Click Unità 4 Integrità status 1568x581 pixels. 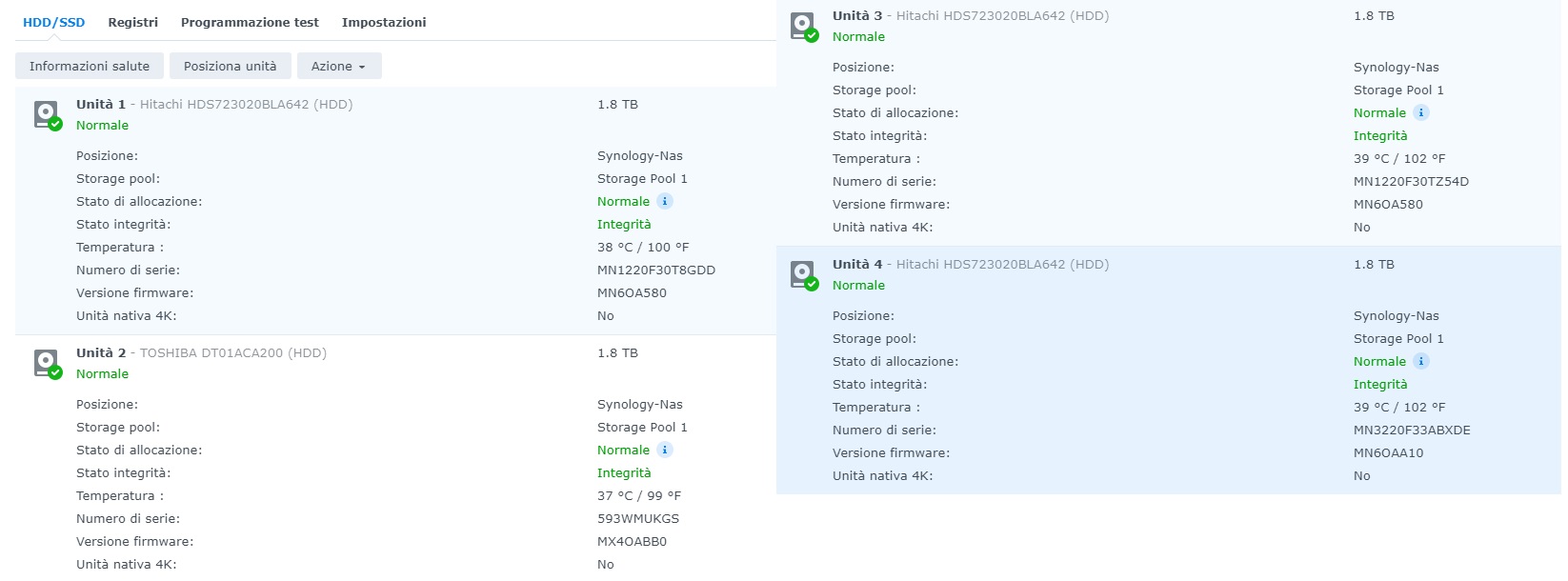click(1380, 384)
